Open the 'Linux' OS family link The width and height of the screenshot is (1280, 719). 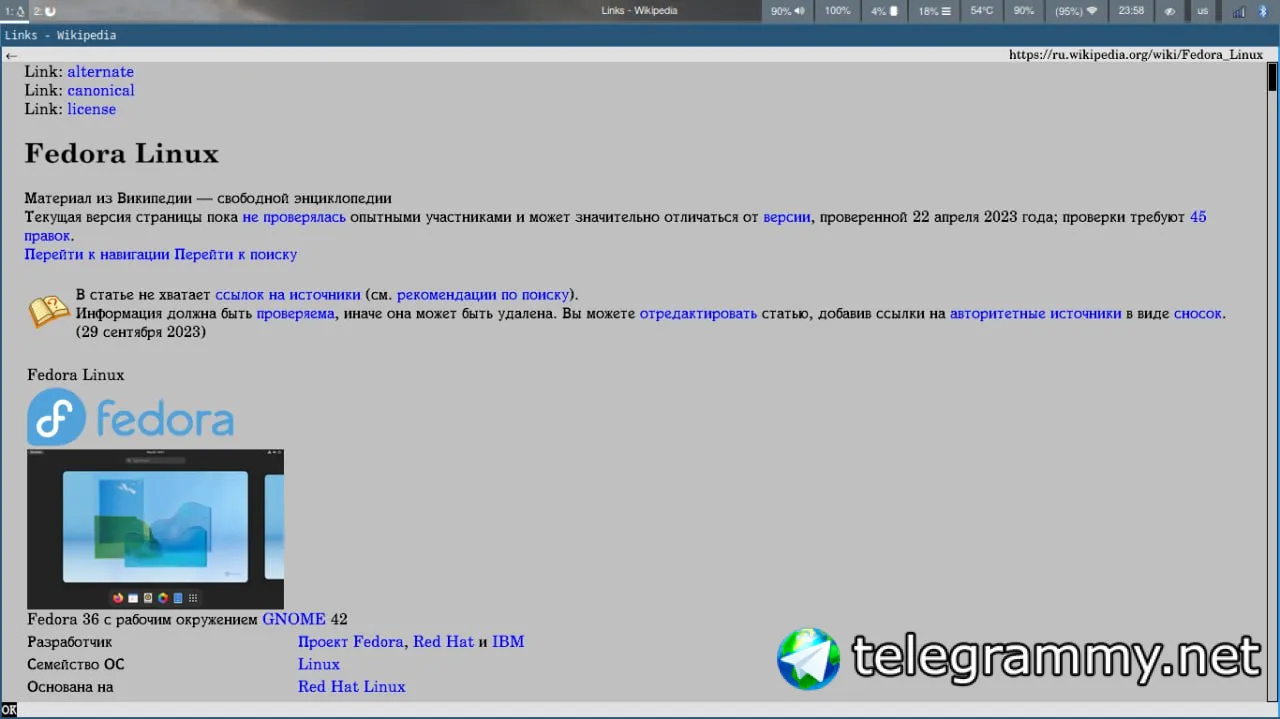point(319,665)
